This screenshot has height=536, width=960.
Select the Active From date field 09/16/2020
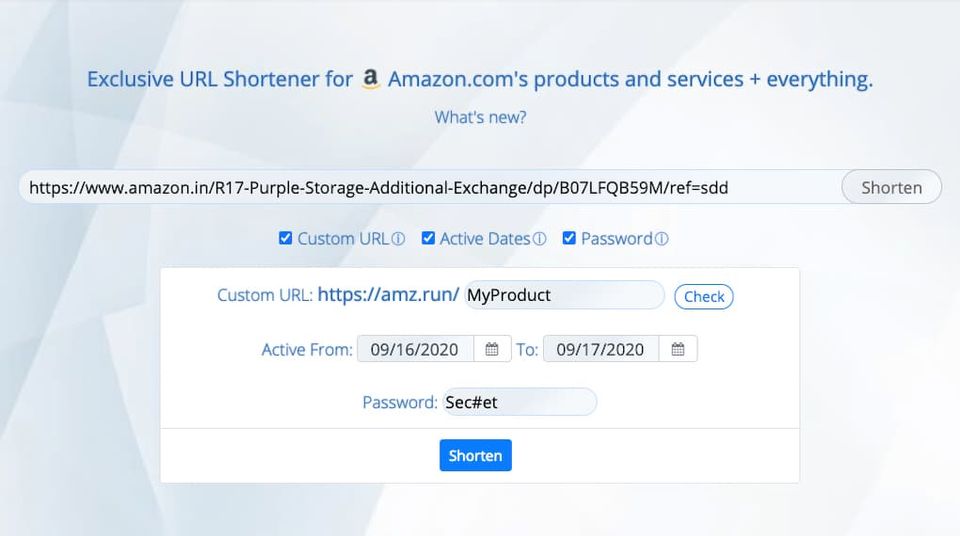coord(415,349)
